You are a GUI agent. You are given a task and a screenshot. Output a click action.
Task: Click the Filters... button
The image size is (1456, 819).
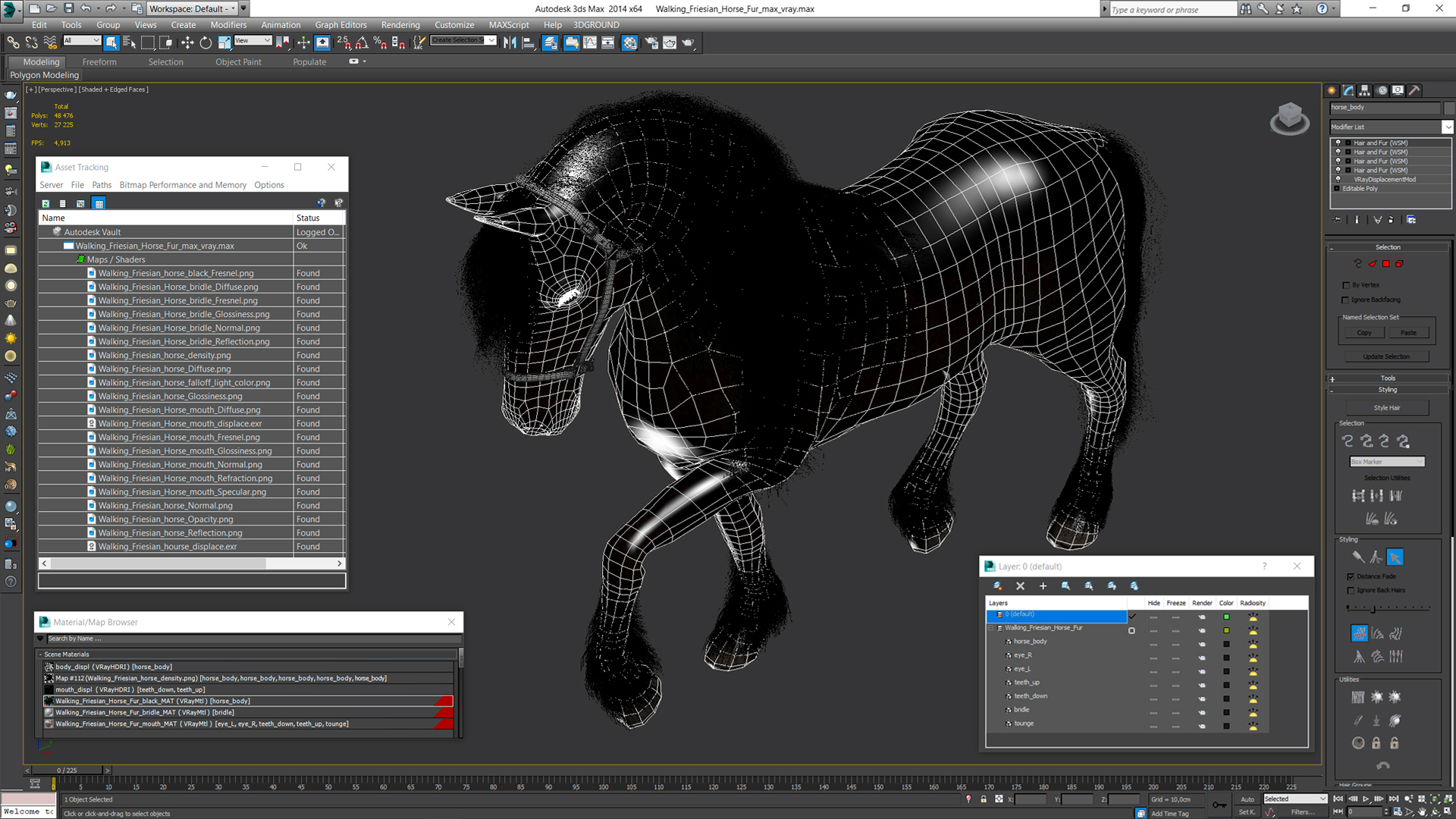point(1302,811)
